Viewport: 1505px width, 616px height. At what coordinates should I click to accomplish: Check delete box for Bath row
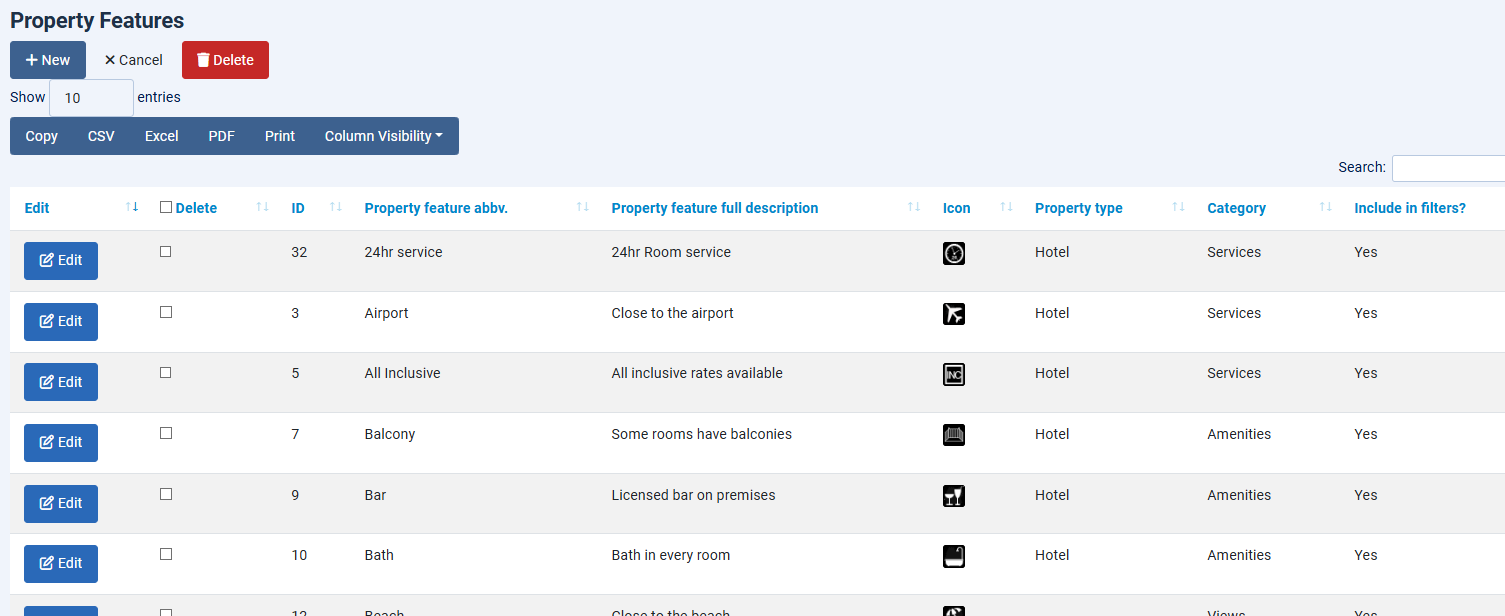tap(166, 554)
